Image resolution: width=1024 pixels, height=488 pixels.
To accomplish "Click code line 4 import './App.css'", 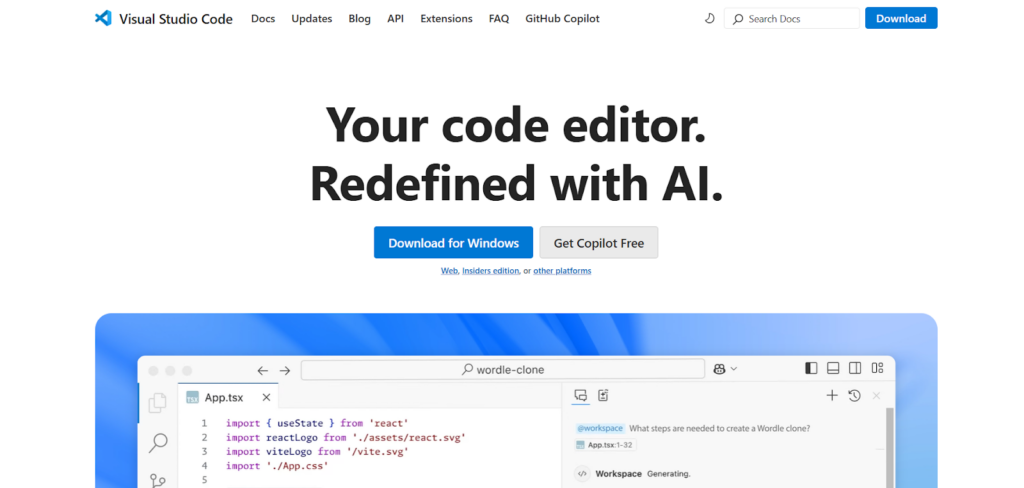I will click(277, 466).
